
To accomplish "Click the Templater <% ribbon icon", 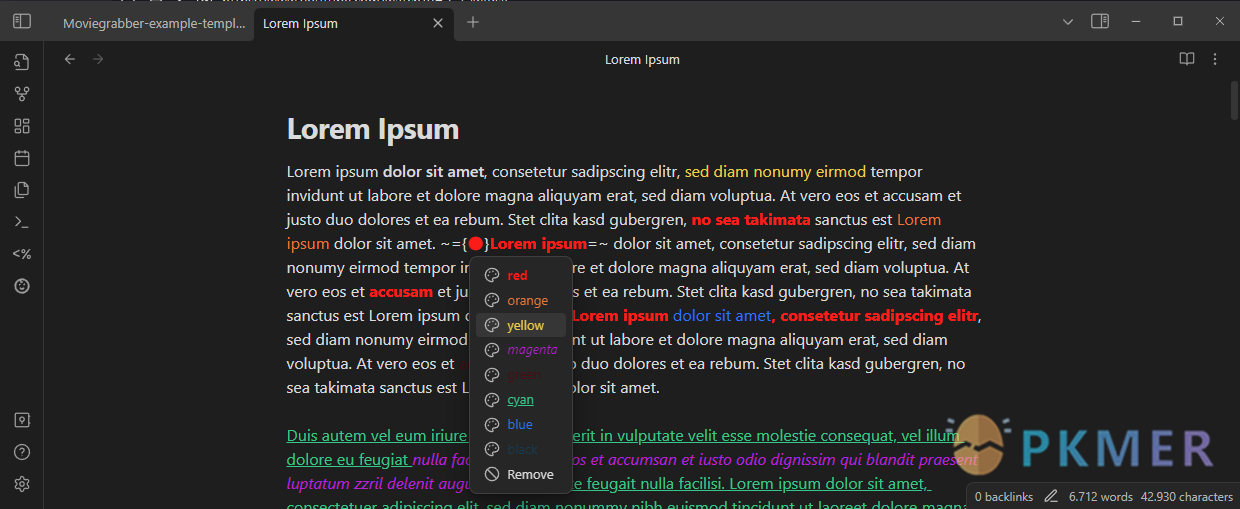I will (x=22, y=254).
